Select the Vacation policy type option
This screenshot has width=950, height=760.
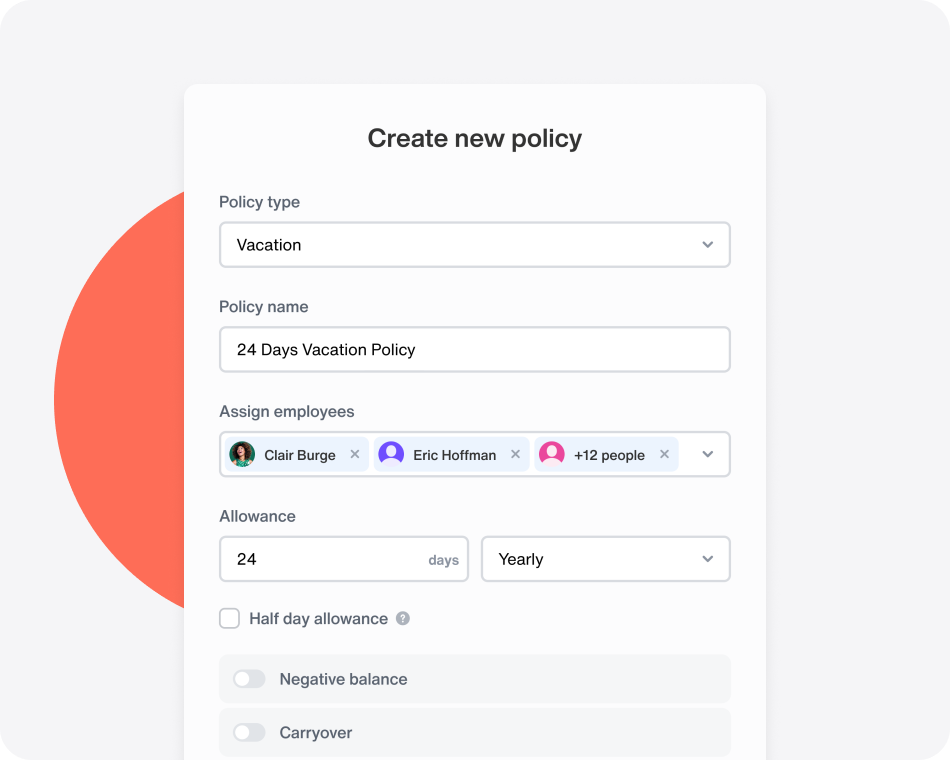pyautogui.click(x=267, y=244)
